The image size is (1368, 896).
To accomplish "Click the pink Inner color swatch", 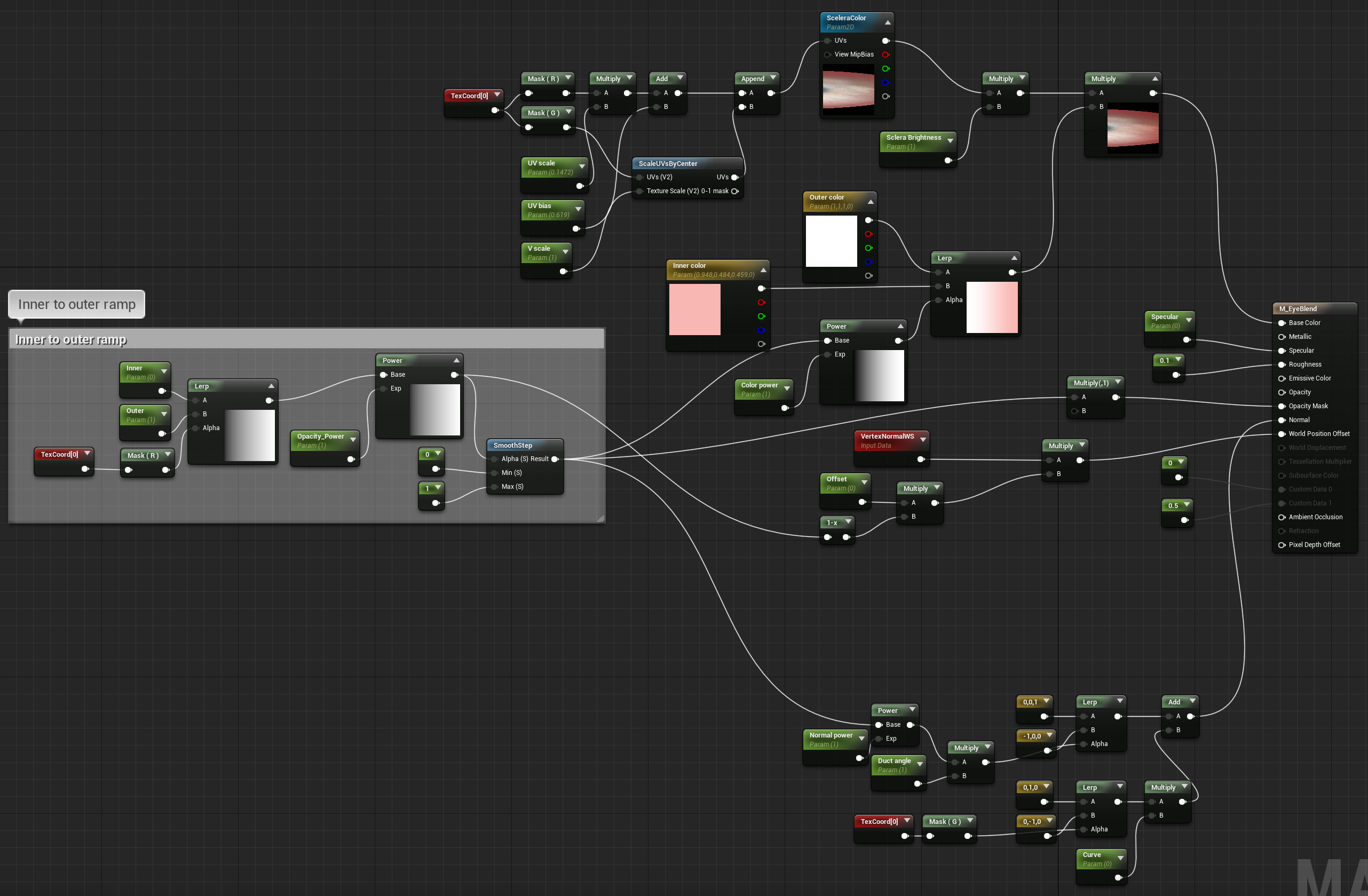I will 694,309.
